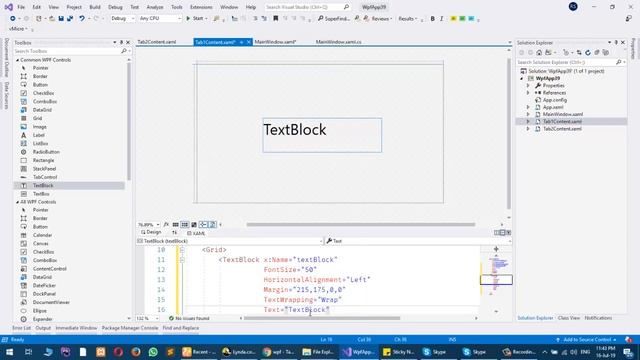Open the Extensions menu
This screenshot has width=640, height=360.
(201, 7)
